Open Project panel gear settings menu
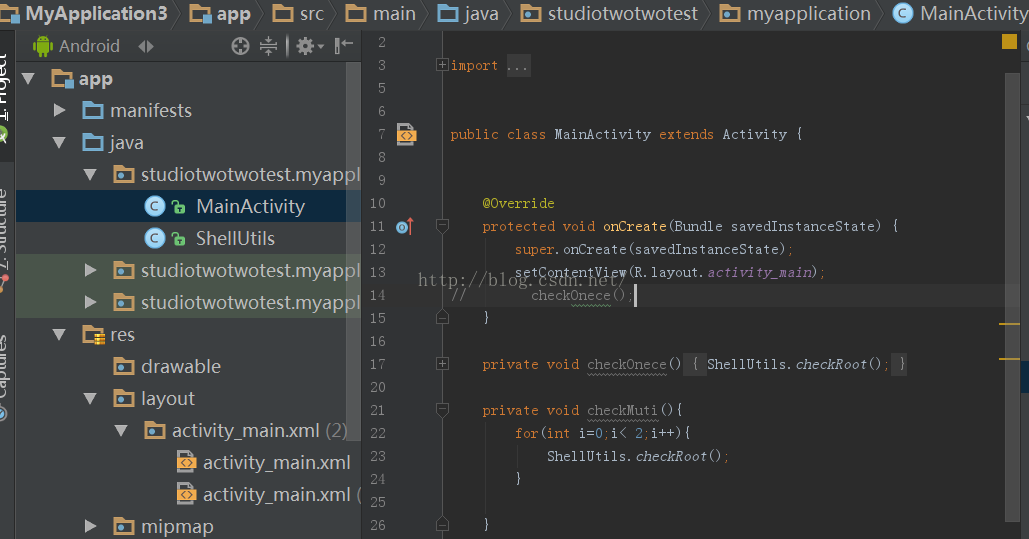This screenshot has width=1029, height=539. tap(305, 46)
